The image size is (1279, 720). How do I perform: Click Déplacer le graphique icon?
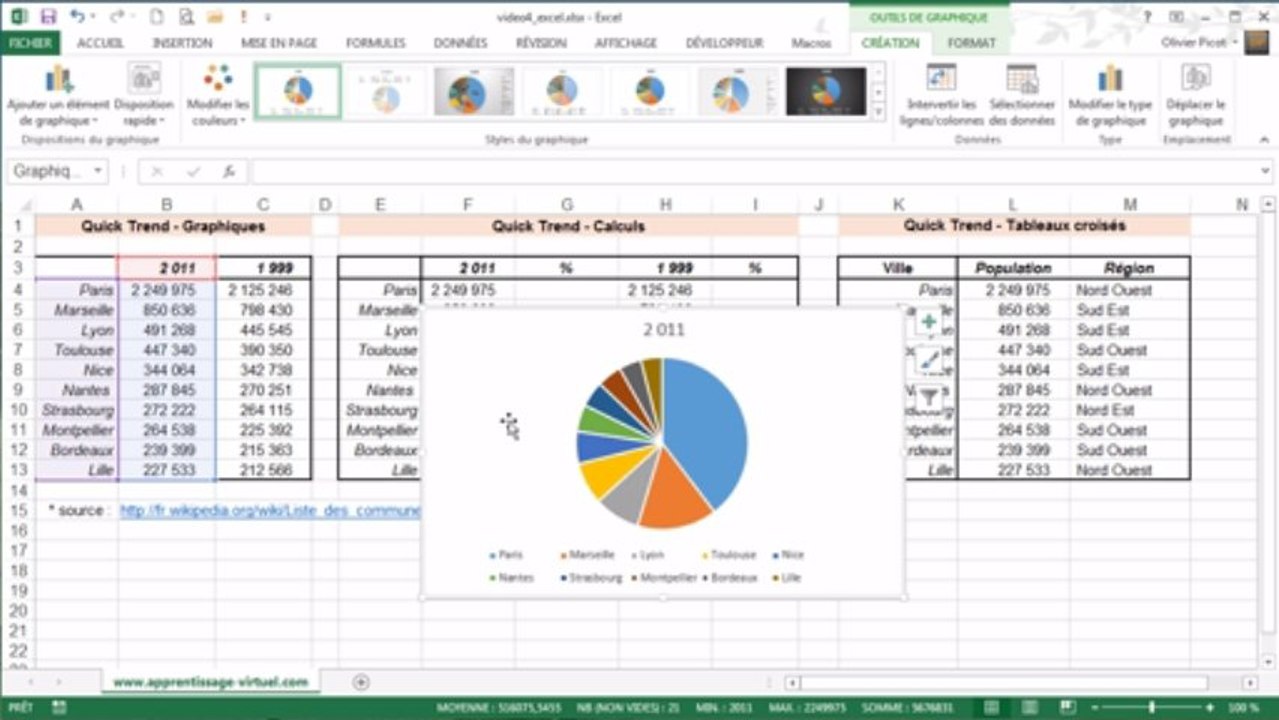pyautogui.click(x=1196, y=96)
